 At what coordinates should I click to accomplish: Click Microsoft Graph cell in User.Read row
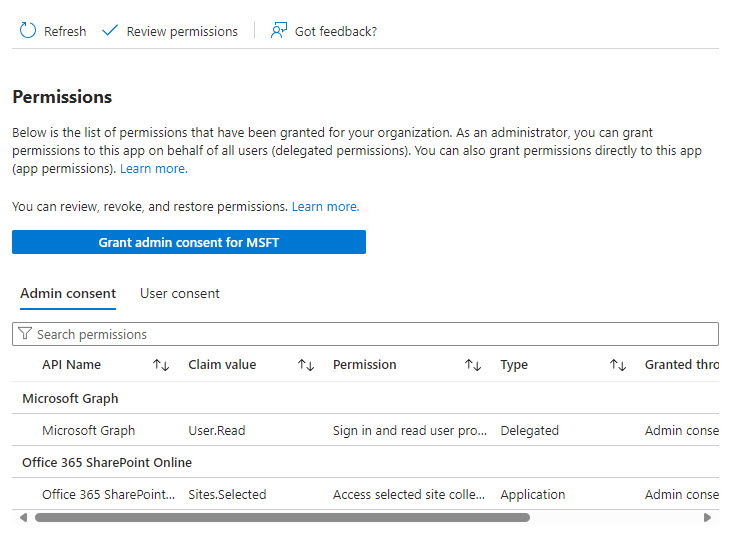tap(88, 430)
